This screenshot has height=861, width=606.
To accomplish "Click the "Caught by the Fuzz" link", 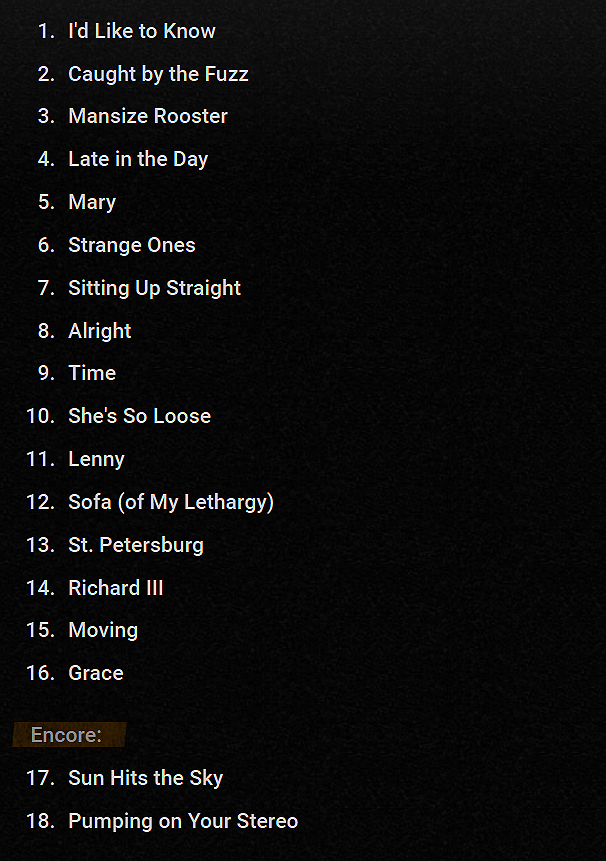I will click(158, 74).
